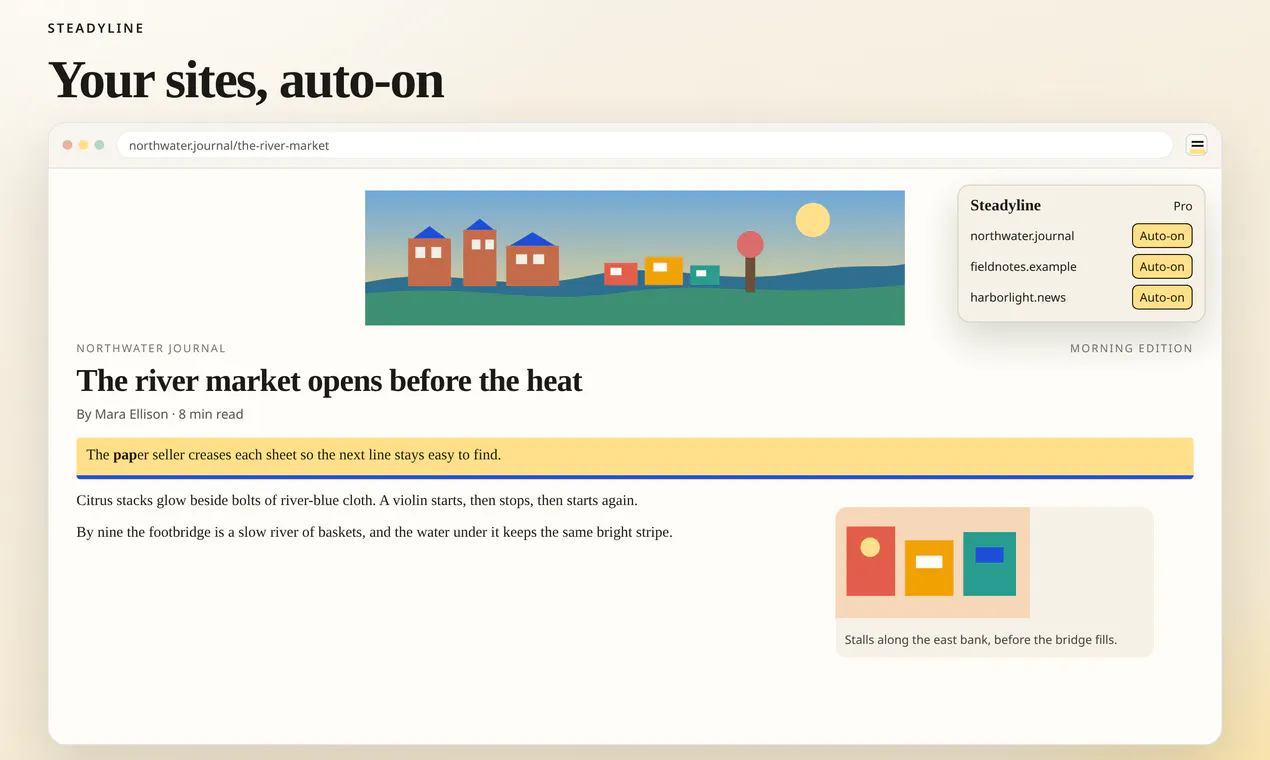Screen dimensions: 1270x760
Task: Toggle Auto-on for harborlight.news
Action: (1162, 297)
